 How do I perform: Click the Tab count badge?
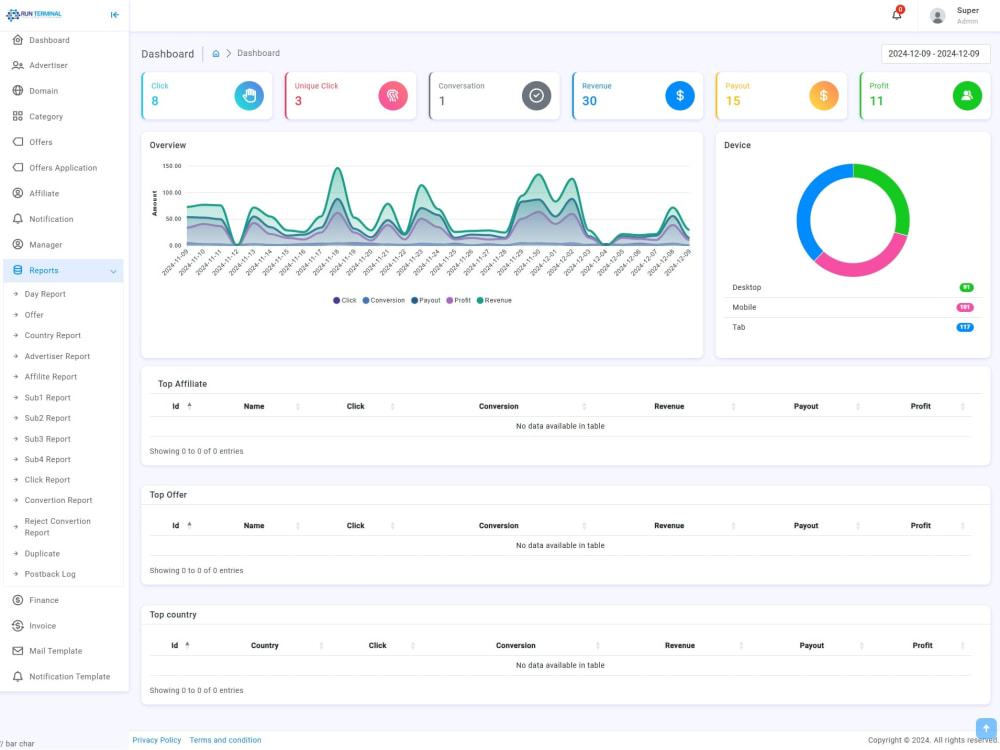[965, 327]
